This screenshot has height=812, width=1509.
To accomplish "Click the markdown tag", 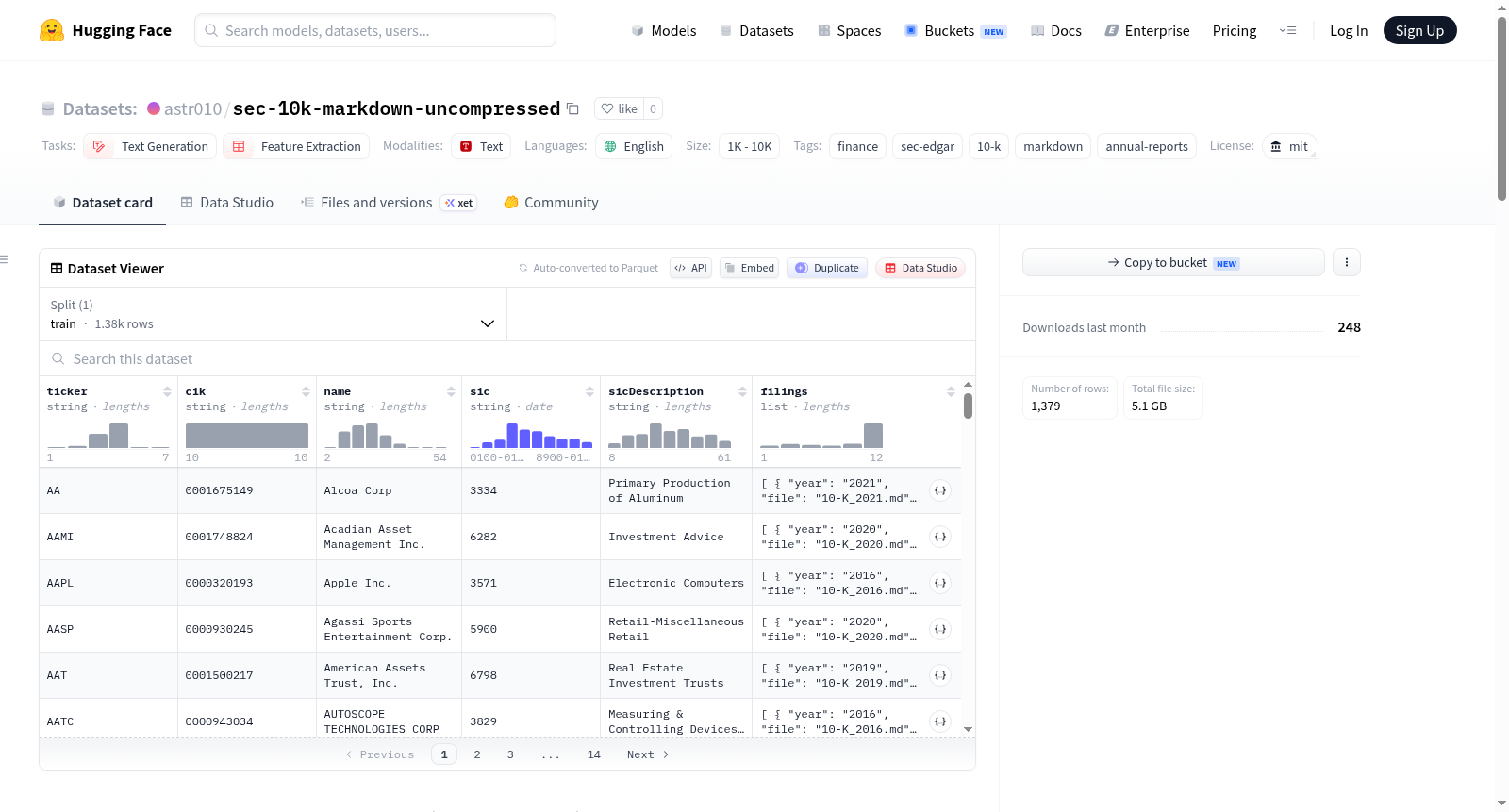I will (1053, 146).
